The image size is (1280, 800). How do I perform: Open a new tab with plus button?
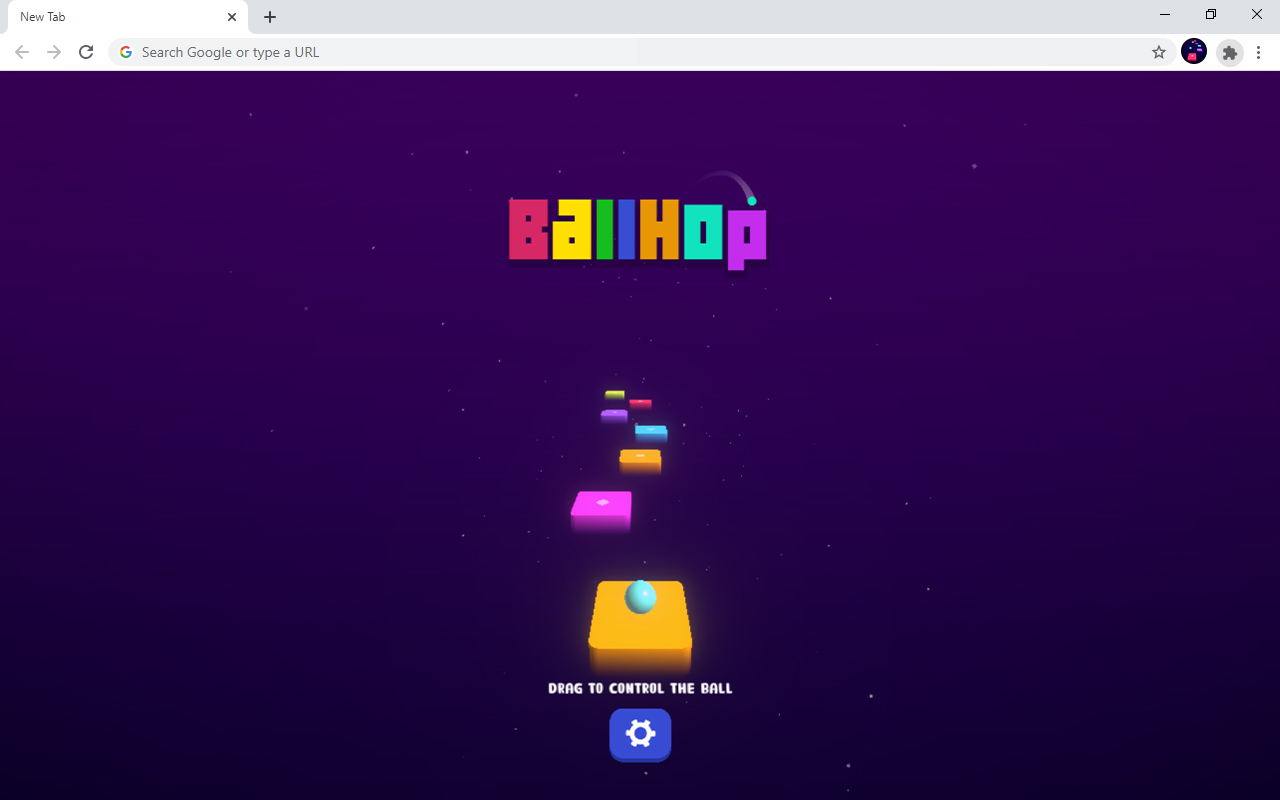click(x=270, y=17)
